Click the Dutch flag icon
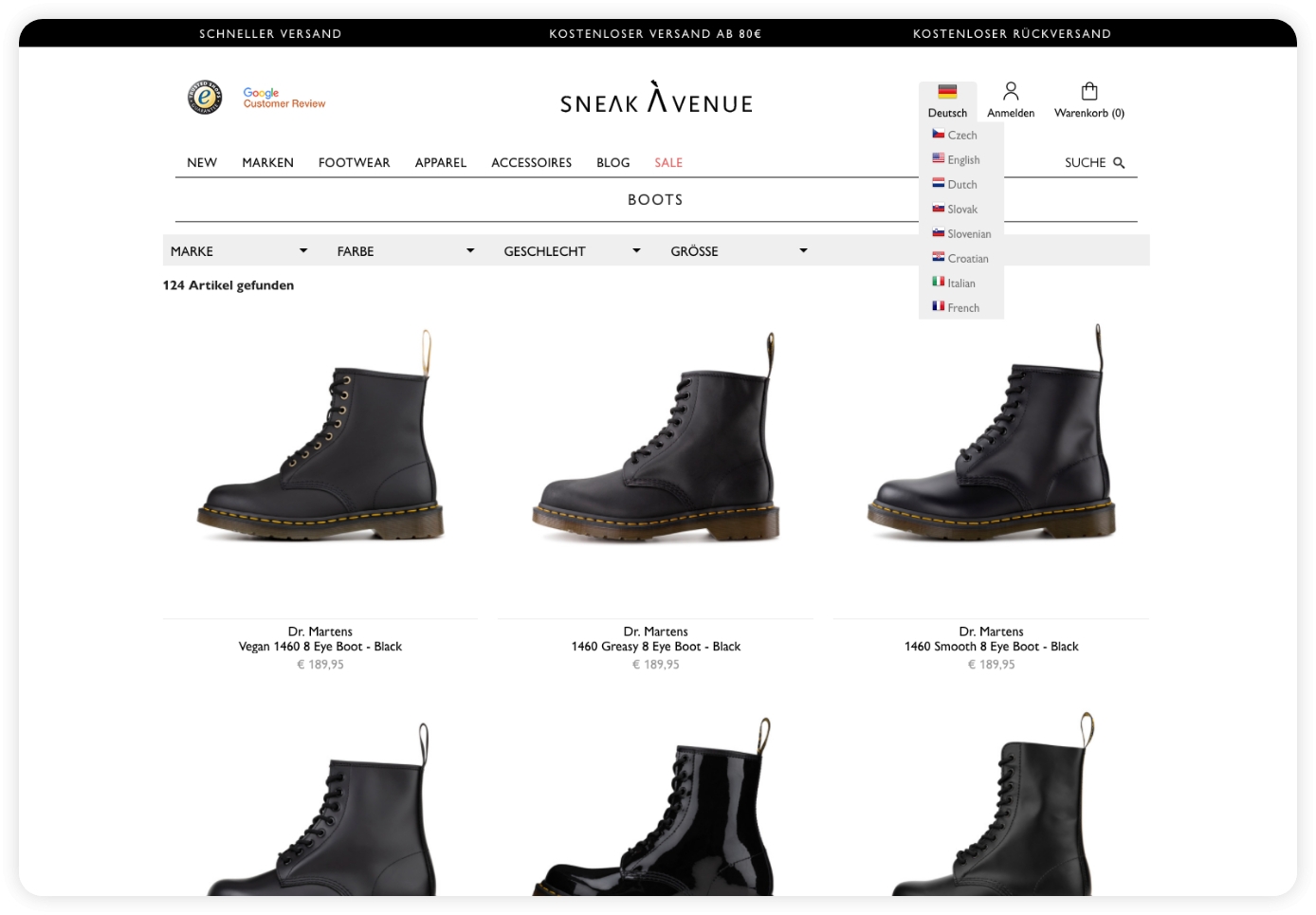 pyautogui.click(x=939, y=184)
